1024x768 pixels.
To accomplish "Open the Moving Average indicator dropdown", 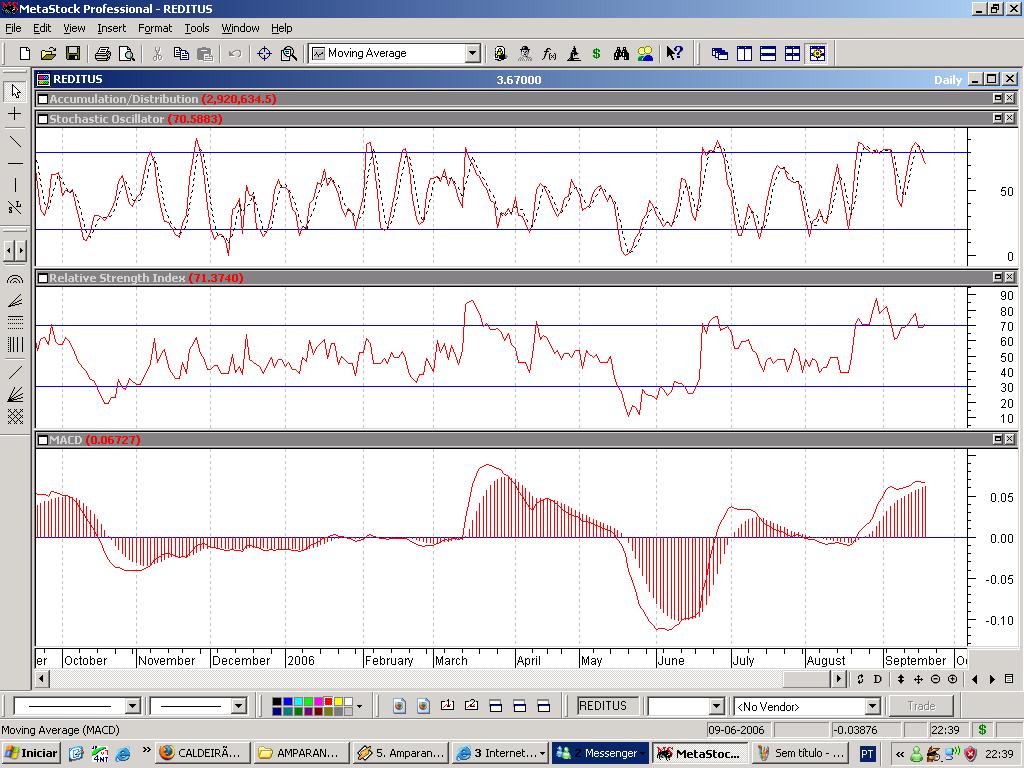I will (472, 54).
